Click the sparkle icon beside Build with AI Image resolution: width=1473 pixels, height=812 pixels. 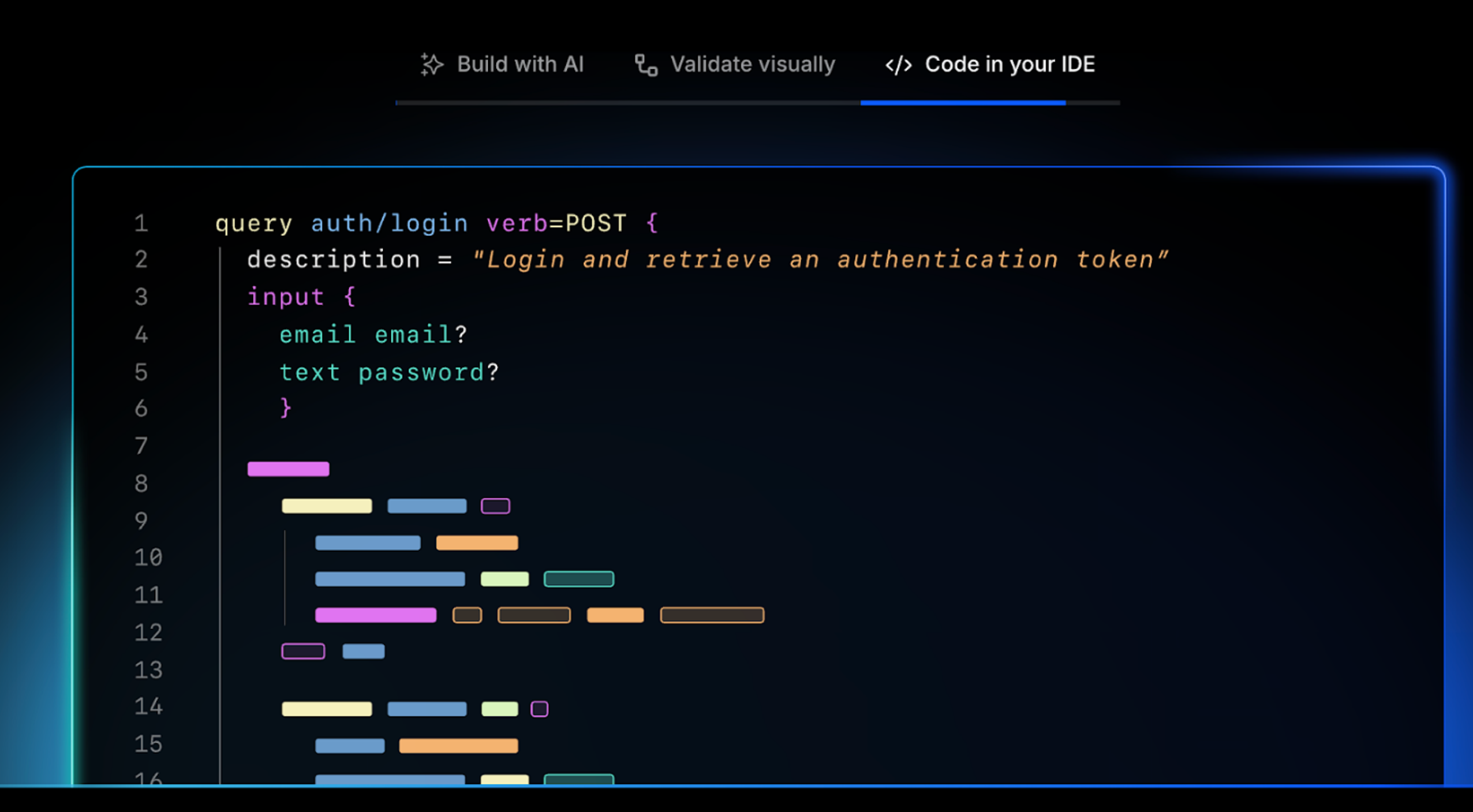[x=432, y=65]
